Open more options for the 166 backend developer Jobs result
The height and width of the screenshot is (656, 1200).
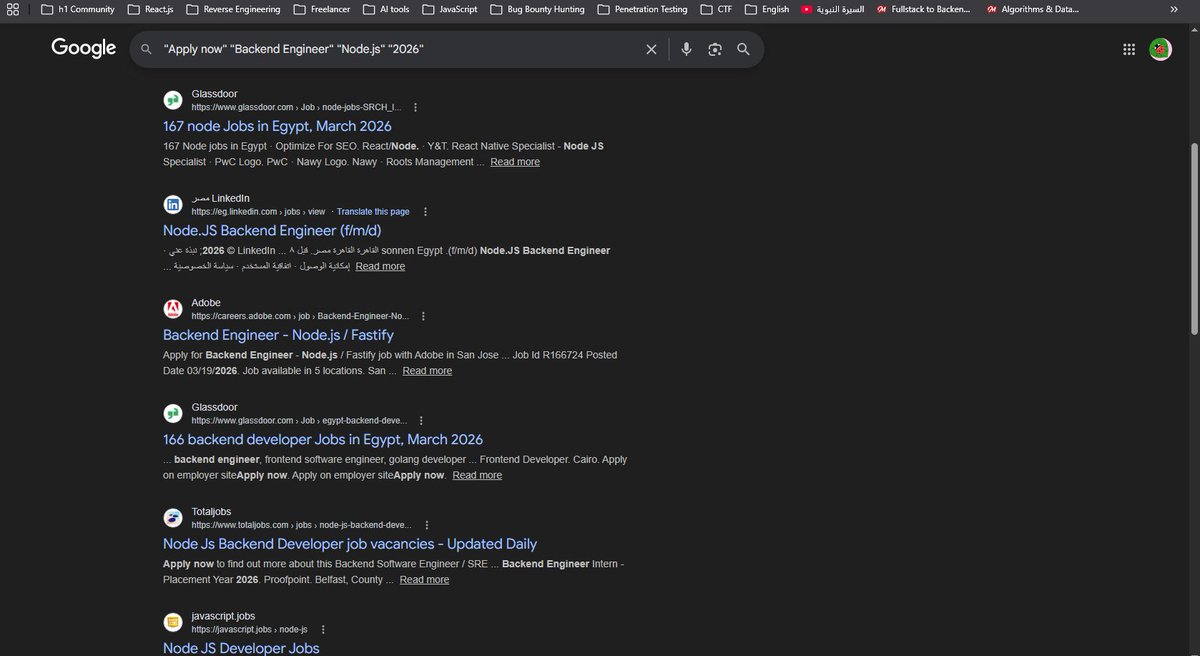click(419, 421)
